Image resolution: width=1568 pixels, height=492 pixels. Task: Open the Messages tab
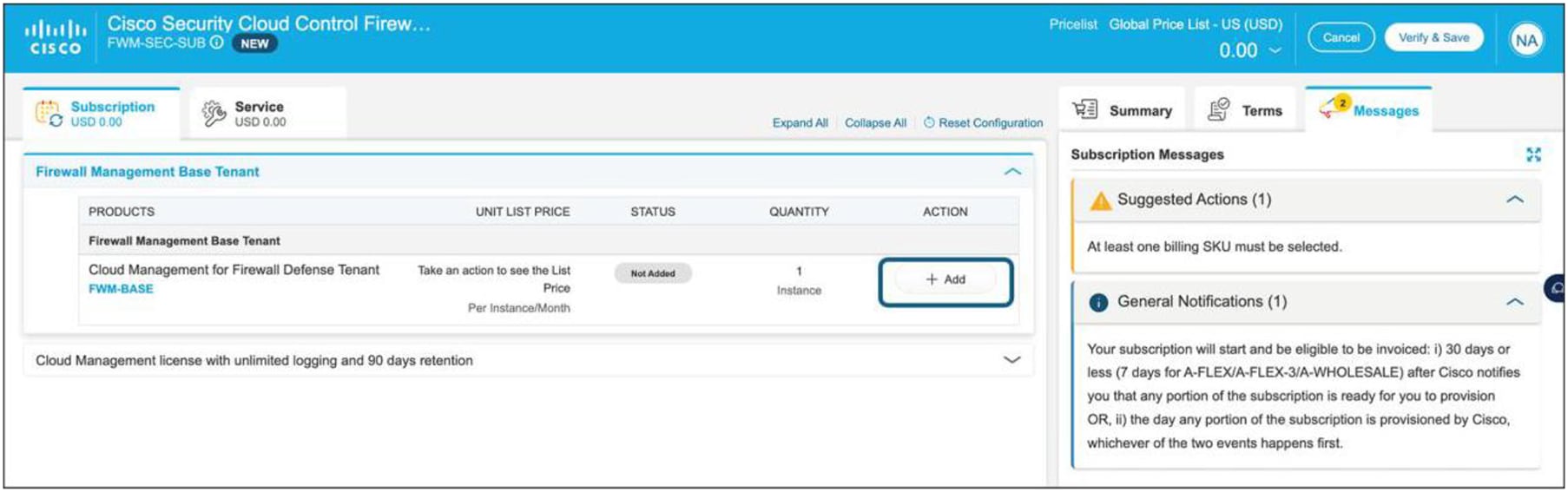click(x=1368, y=110)
